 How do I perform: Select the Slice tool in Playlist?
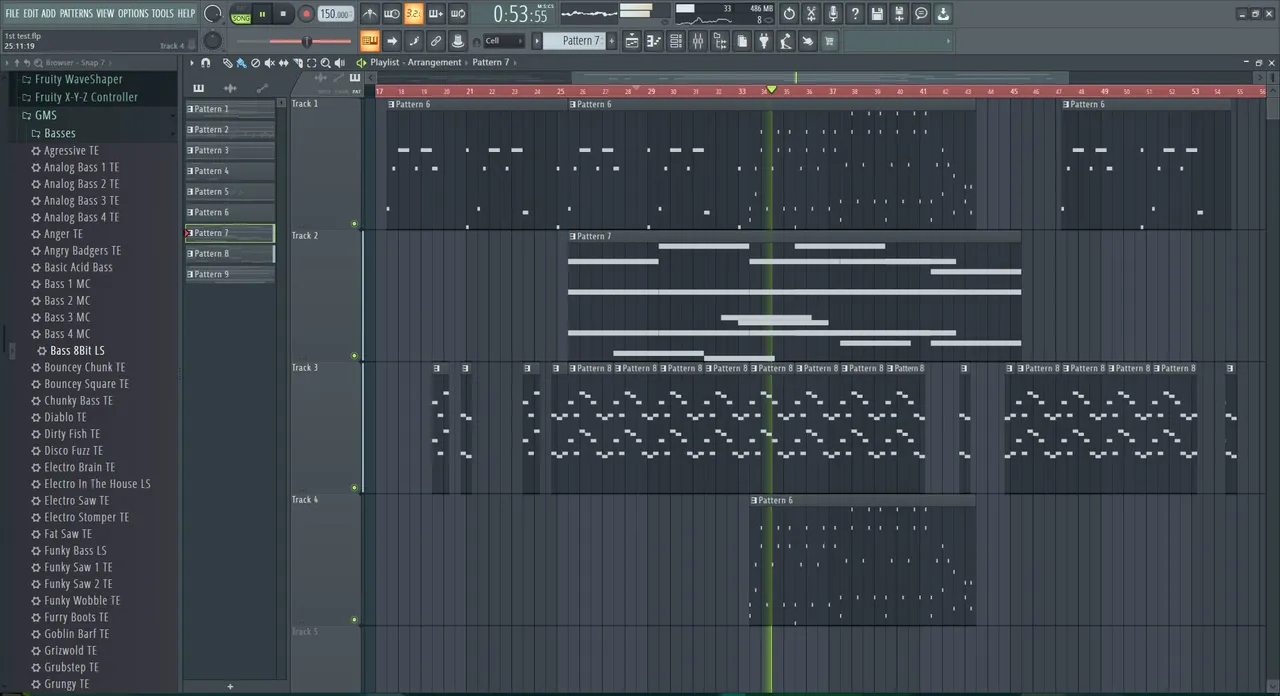point(297,63)
